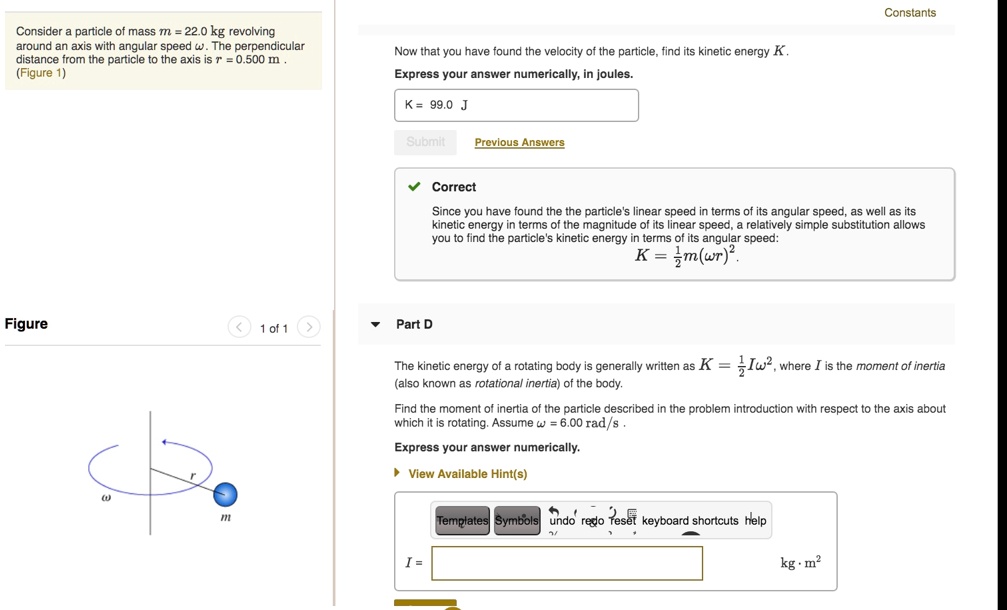This screenshot has width=1007, height=610.
Task: Click the grayed-out Submit button
Action: [x=425, y=142]
